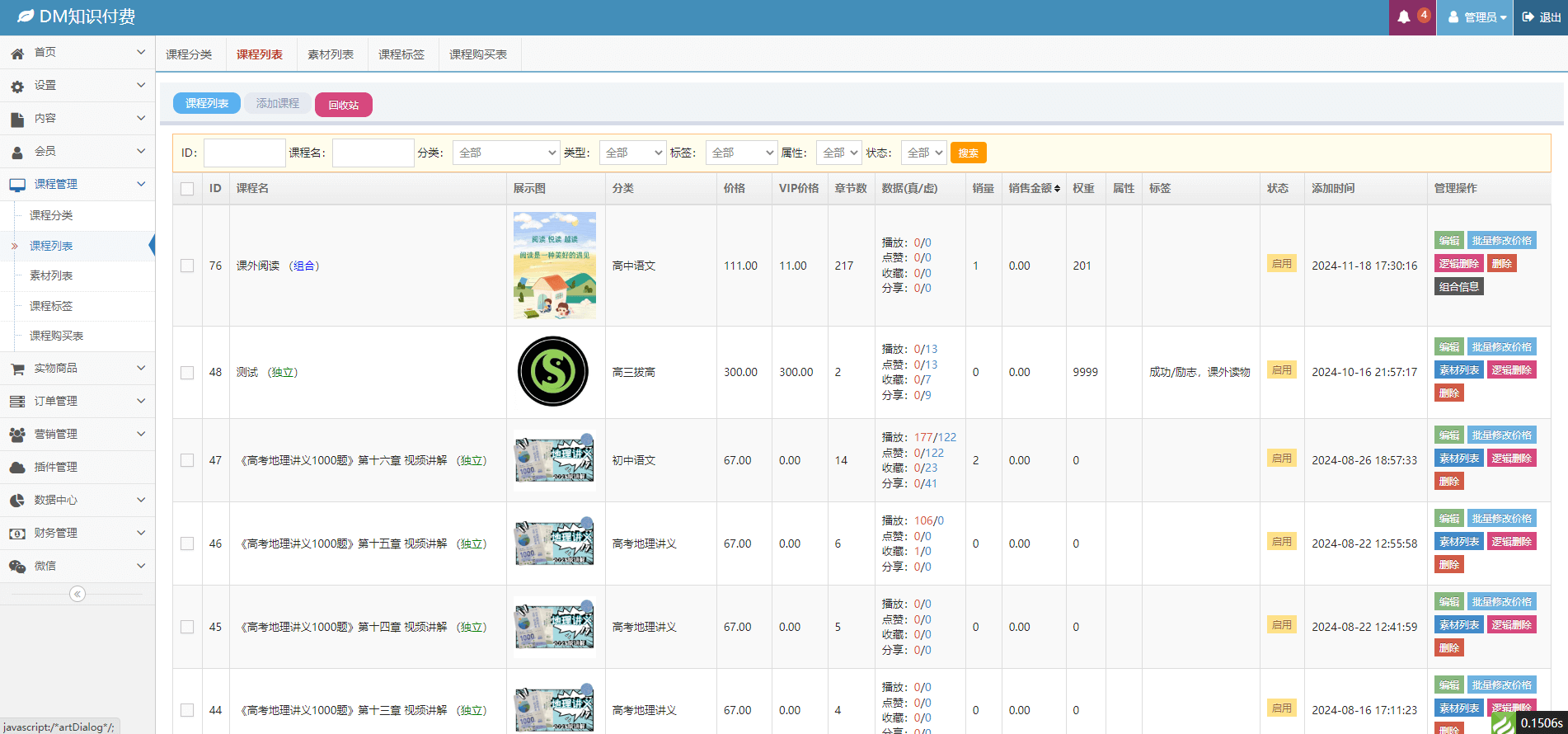Open the 分类 filter dropdown
Screen dimensions: 1568x734
pyautogui.click(x=506, y=153)
